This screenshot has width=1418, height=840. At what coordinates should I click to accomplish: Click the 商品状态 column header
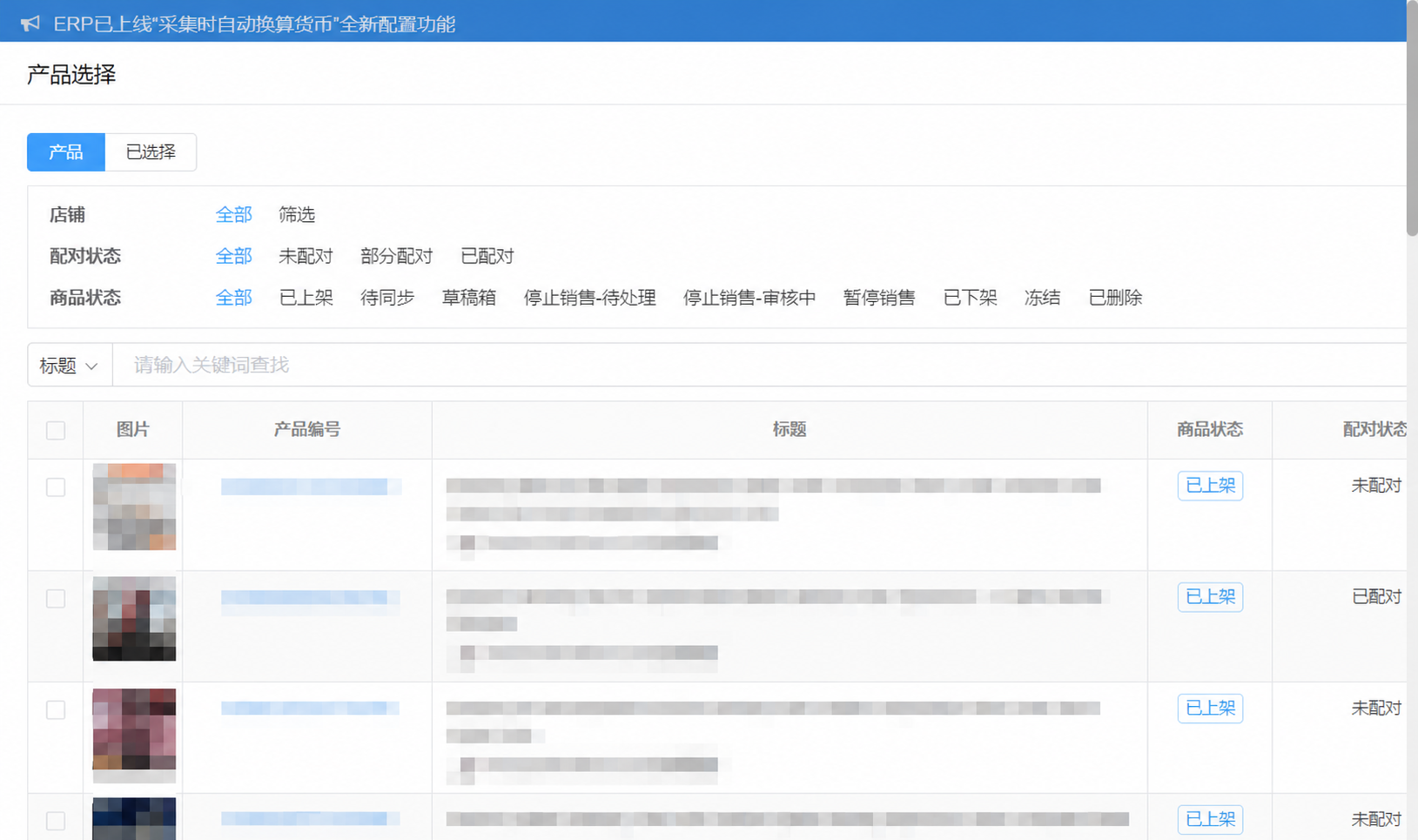tap(1210, 430)
